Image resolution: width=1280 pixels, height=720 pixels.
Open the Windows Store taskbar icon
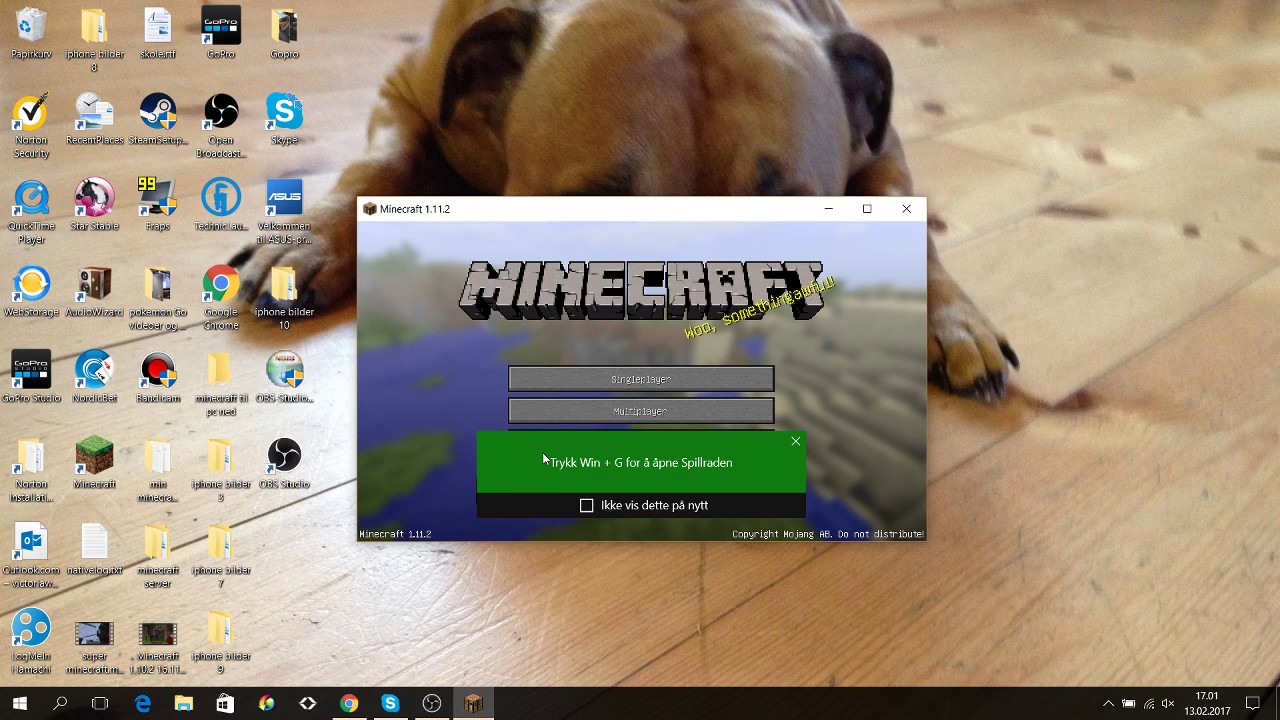coord(225,704)
